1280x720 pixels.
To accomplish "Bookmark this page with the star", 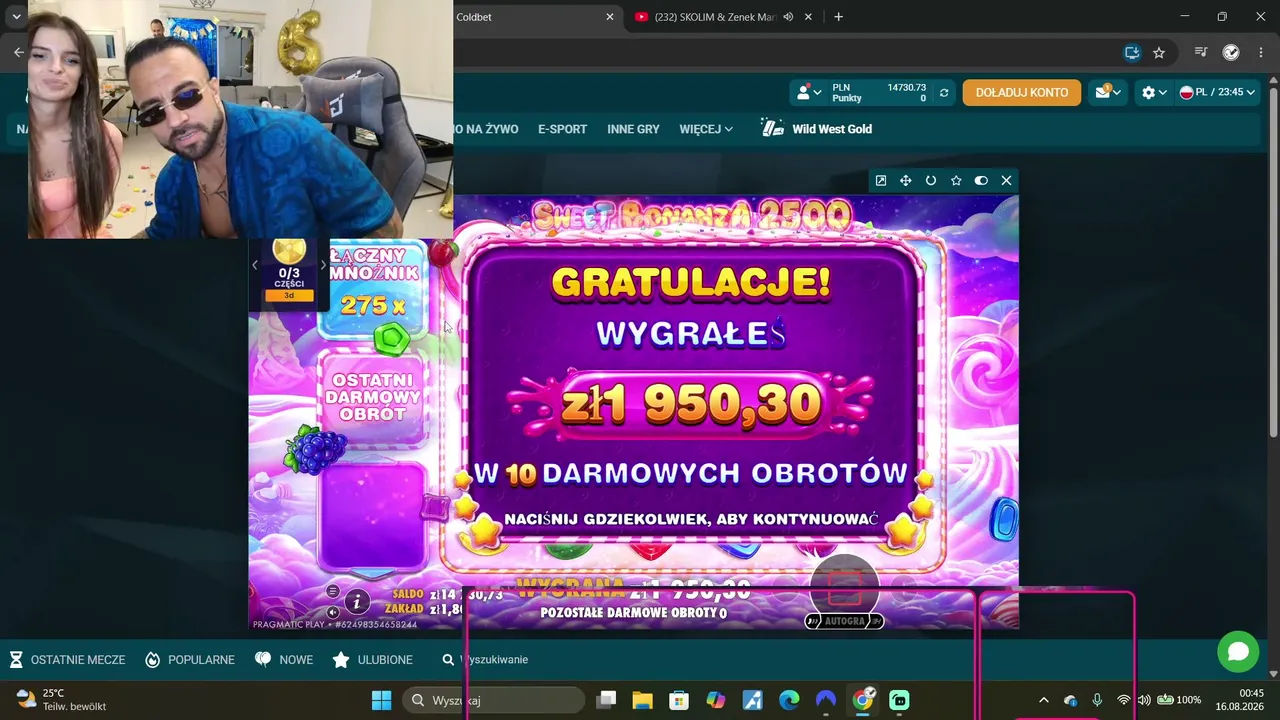I will tap(1159, 53).
